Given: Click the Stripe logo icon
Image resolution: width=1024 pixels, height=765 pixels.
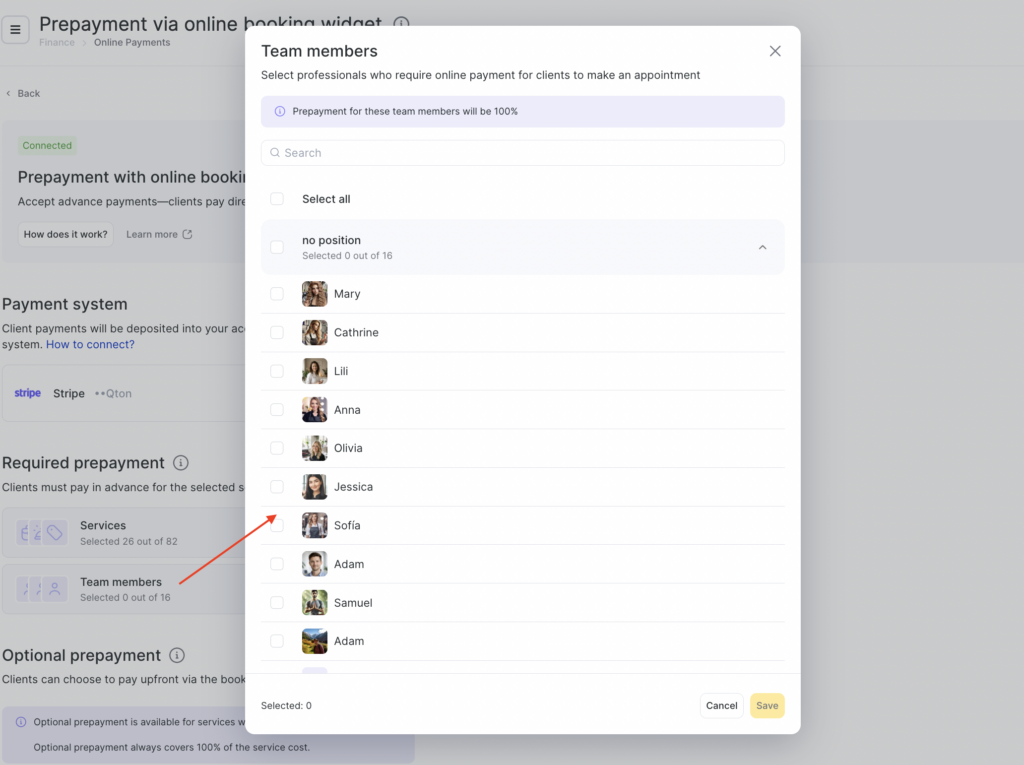Looking at the screenshot, I should click(28, 393).
